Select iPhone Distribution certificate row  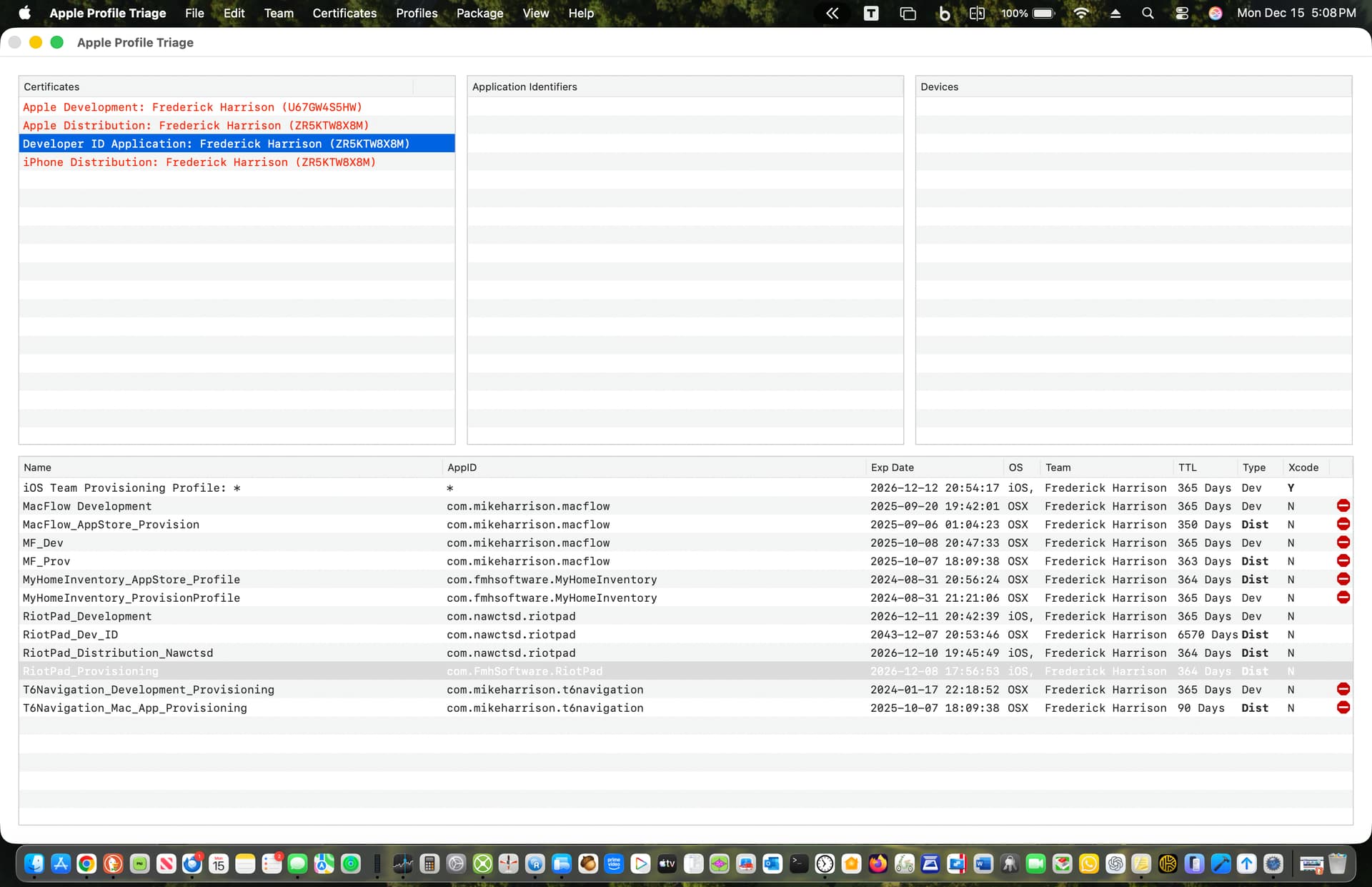click(x=199, y=162)
